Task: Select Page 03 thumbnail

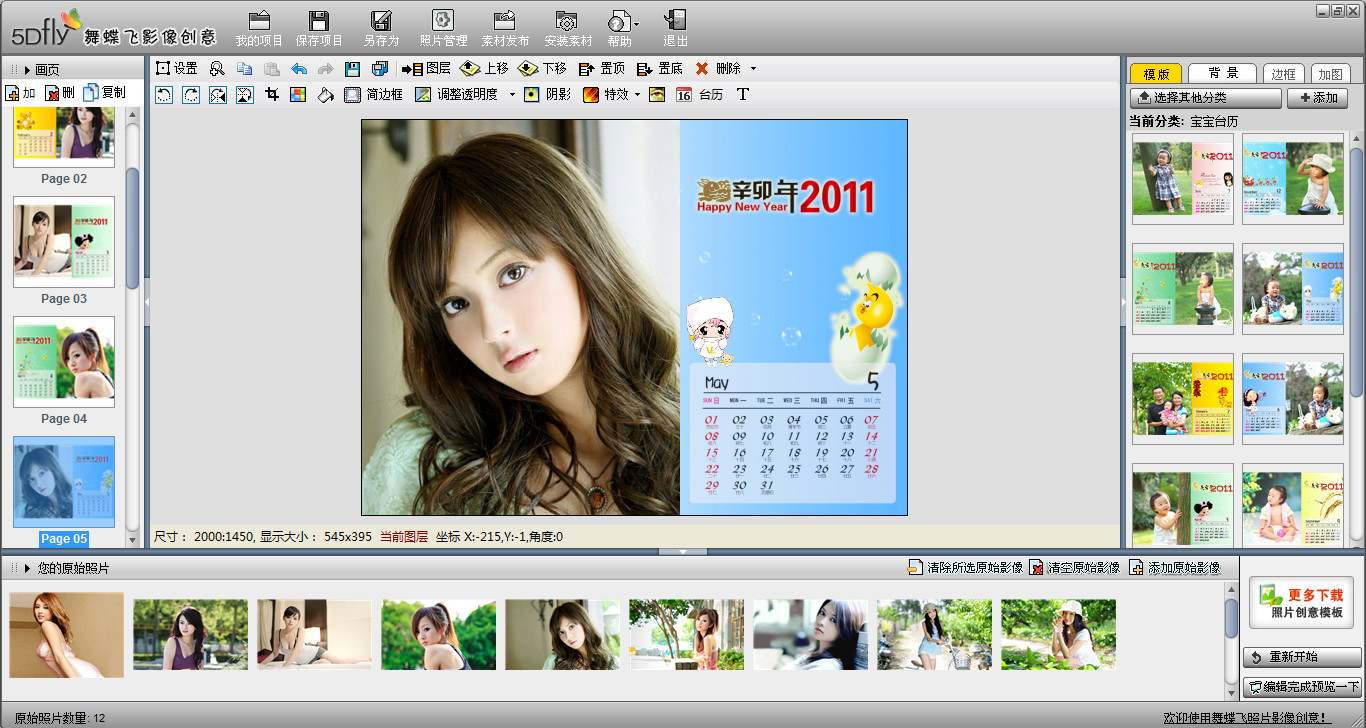Action: 64,242
